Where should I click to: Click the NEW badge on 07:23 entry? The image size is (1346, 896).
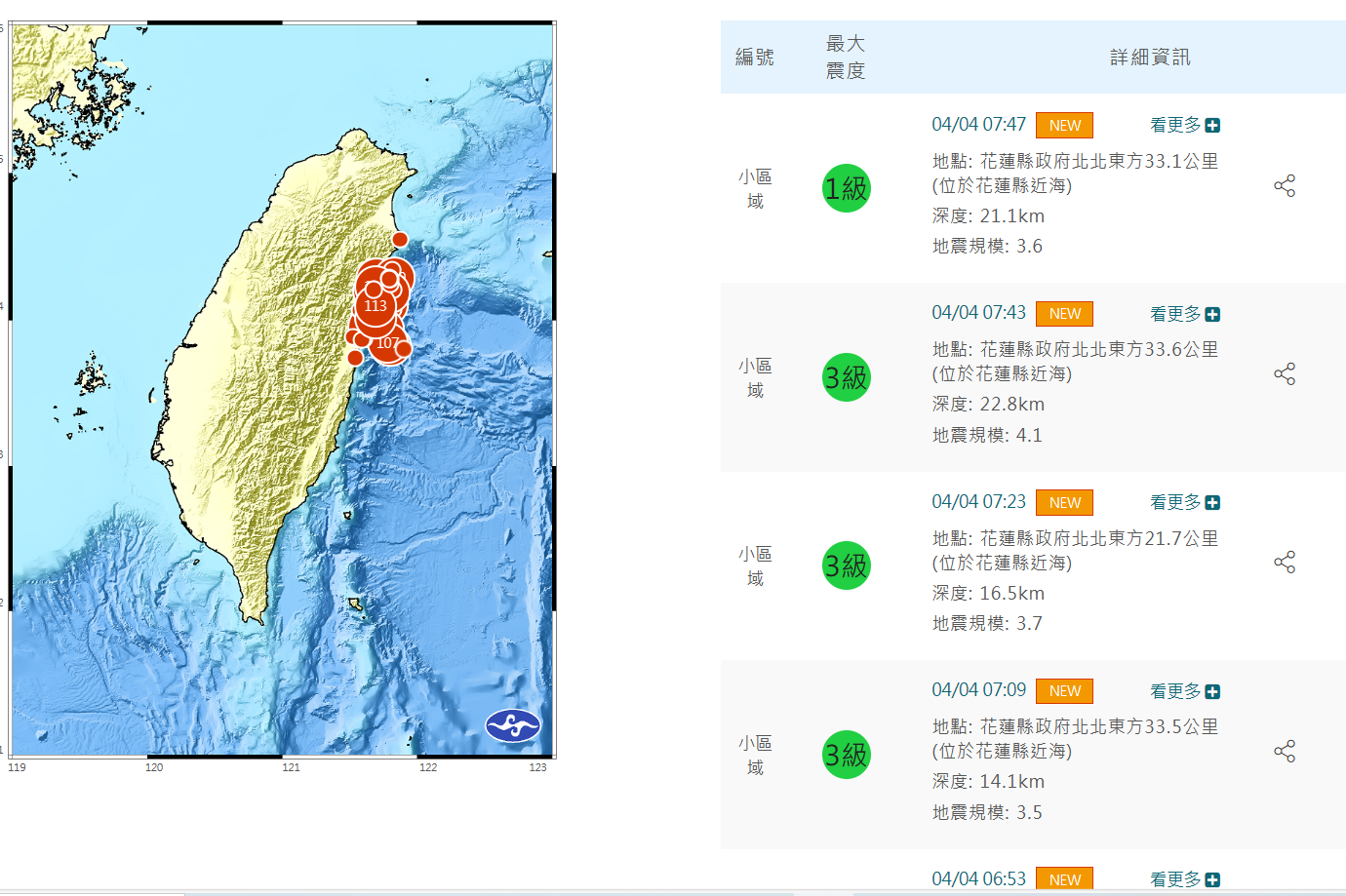(1064, 503)
